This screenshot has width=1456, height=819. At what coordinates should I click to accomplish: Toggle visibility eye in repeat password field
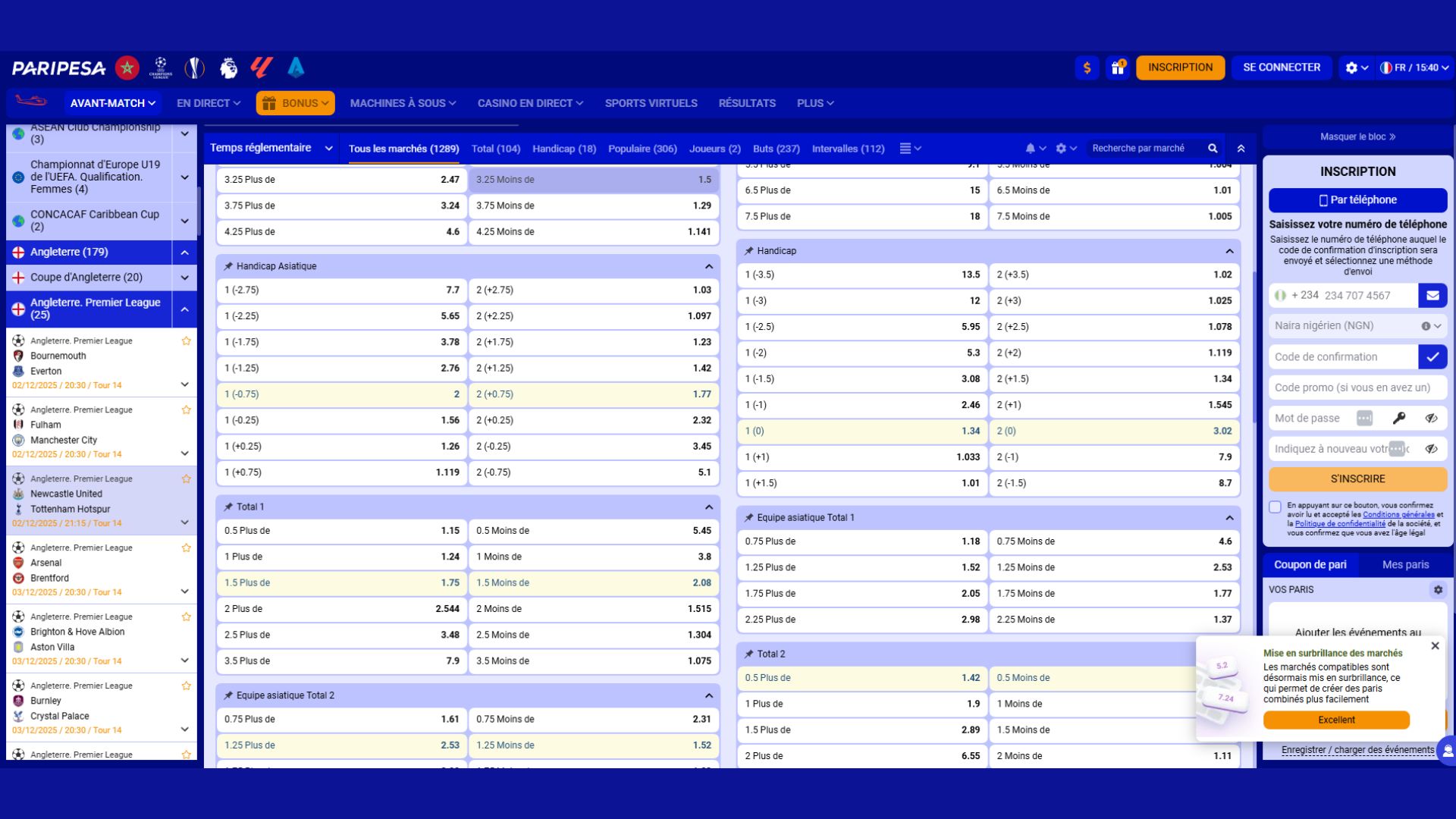[1431, 449]
